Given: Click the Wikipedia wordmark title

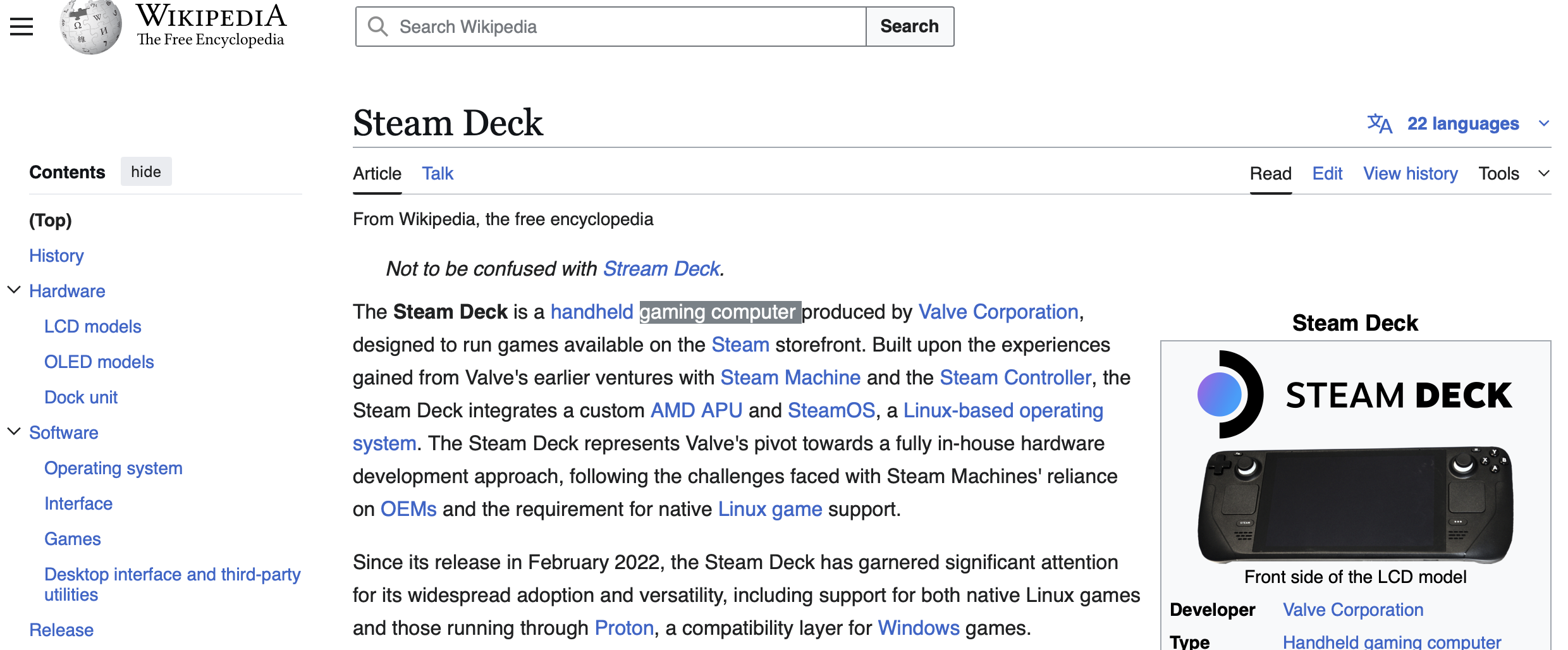Looking at the screenshot, I should click(x=211, y=17).
